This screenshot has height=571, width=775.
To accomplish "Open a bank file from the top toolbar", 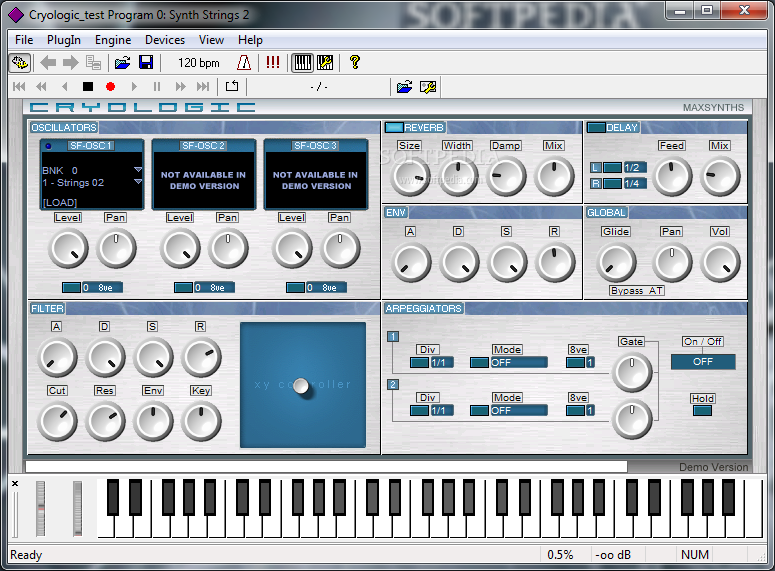I will click(122, 63).
